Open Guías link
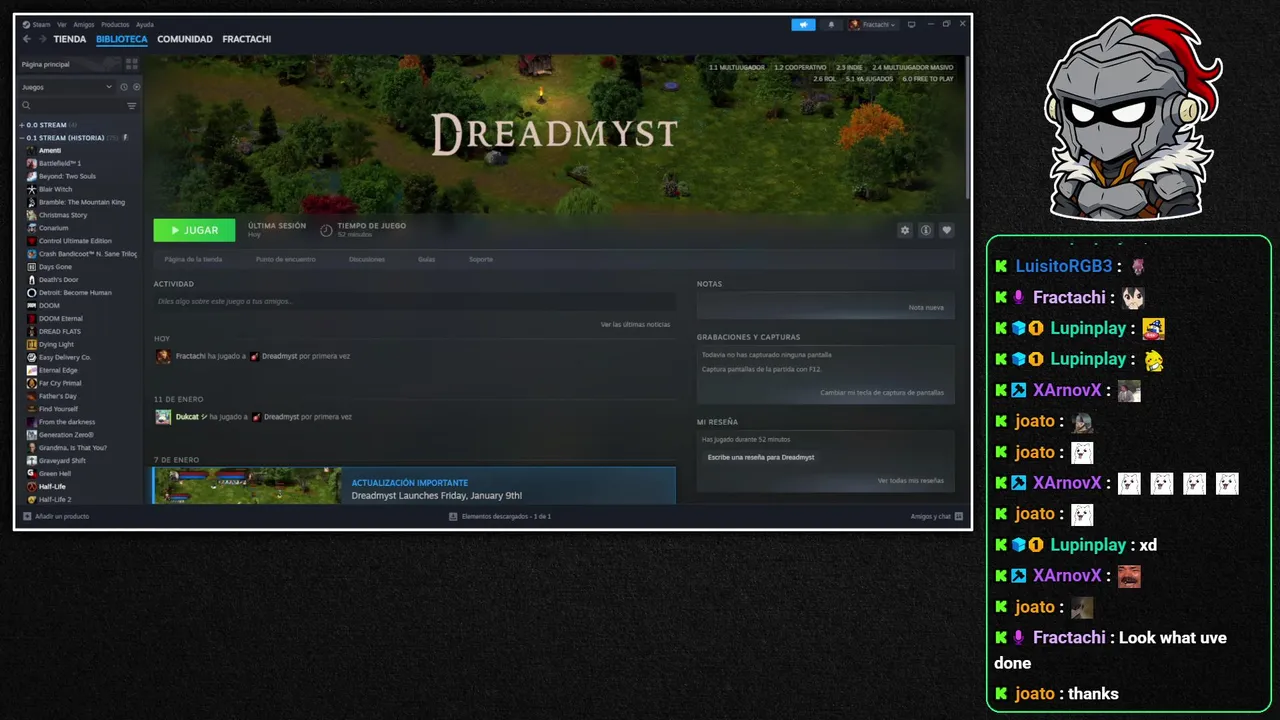1280x720 pixels. click(427, 259)
